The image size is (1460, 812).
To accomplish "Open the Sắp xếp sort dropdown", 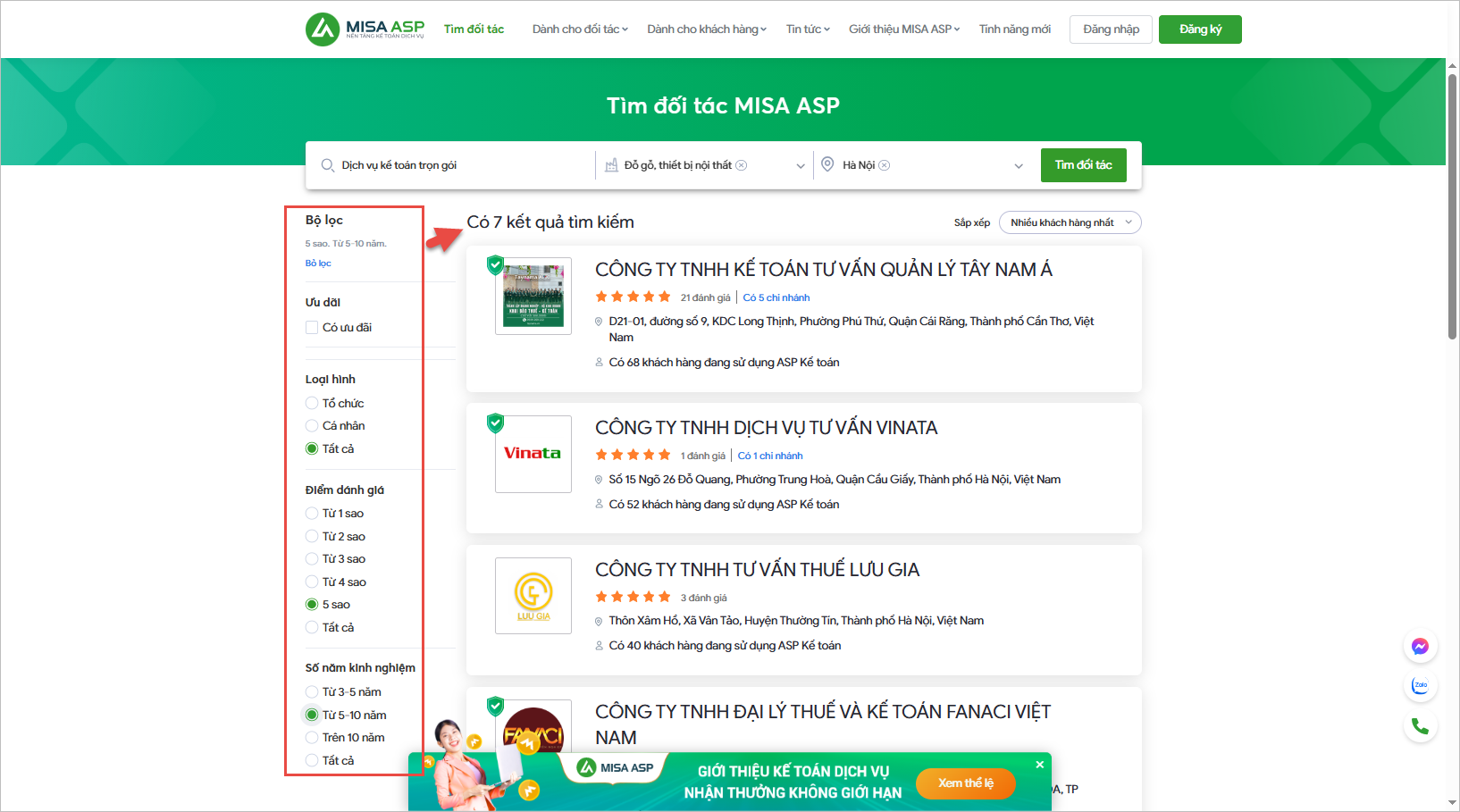I will pyautogui.click(x=1070, y=222).
